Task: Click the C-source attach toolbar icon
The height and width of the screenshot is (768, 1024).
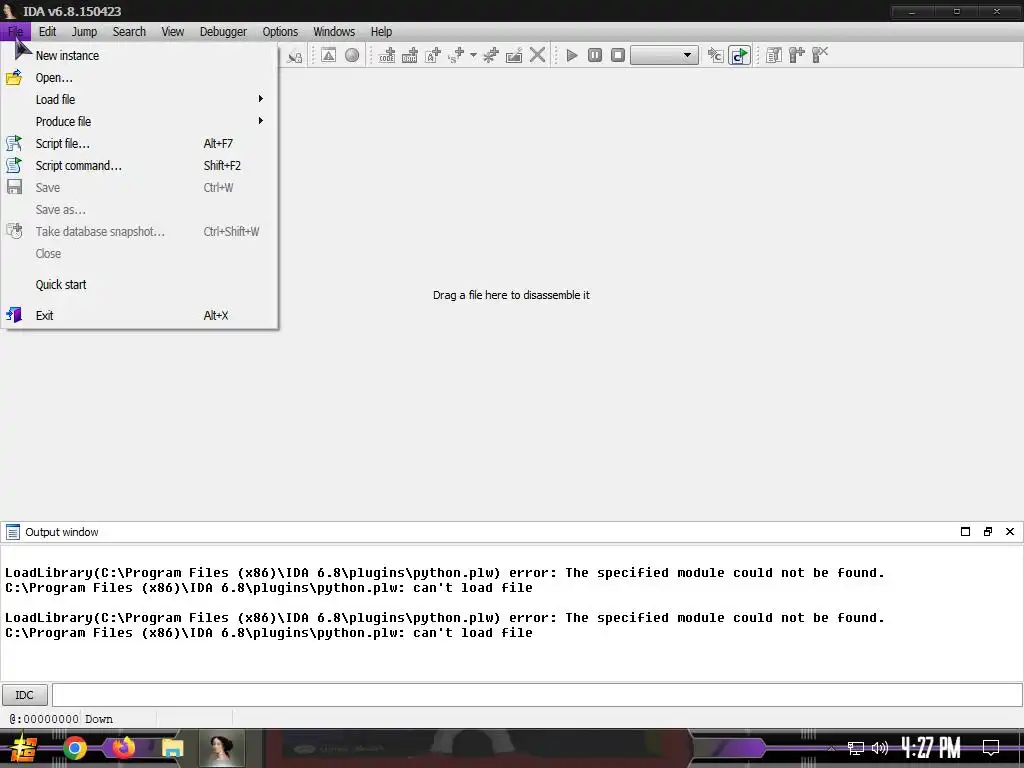Action: tap(716, 56)
